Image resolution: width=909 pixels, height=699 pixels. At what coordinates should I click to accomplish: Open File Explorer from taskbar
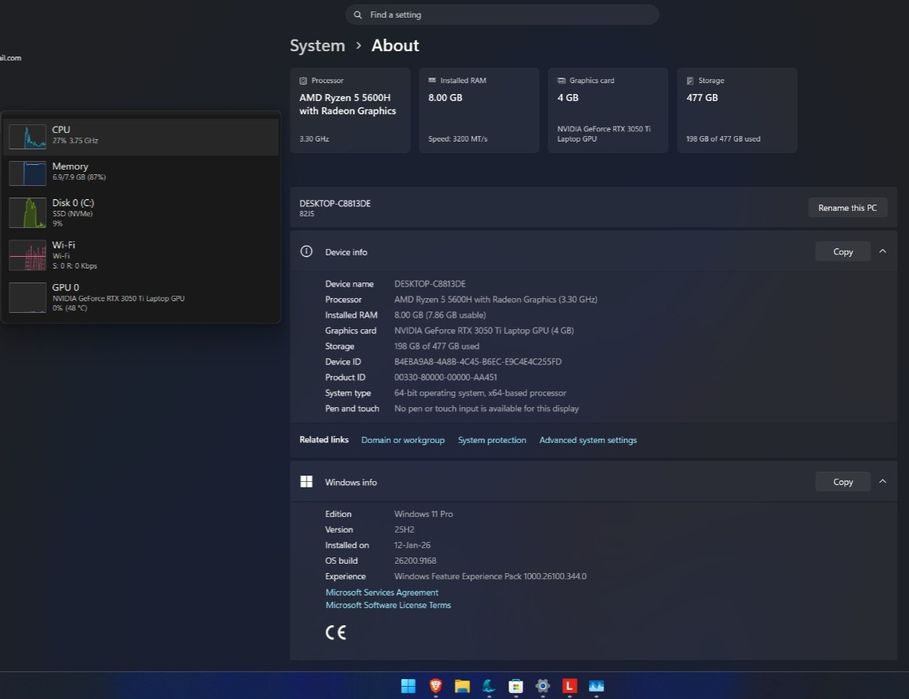pos(462,686)
